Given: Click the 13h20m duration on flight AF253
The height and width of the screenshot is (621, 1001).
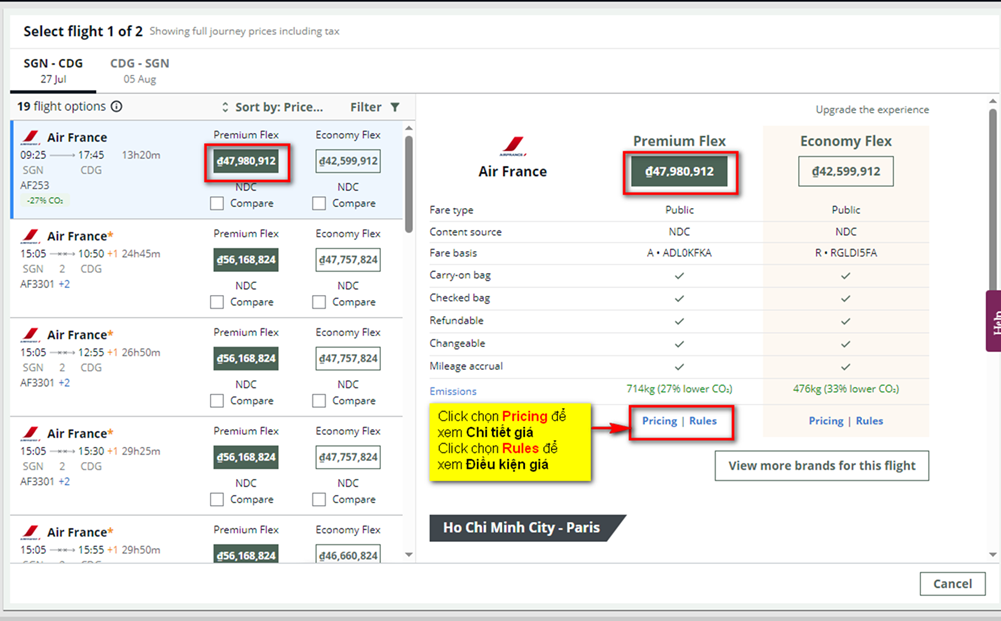Looking at the screenshot, I should click(141, 155).
